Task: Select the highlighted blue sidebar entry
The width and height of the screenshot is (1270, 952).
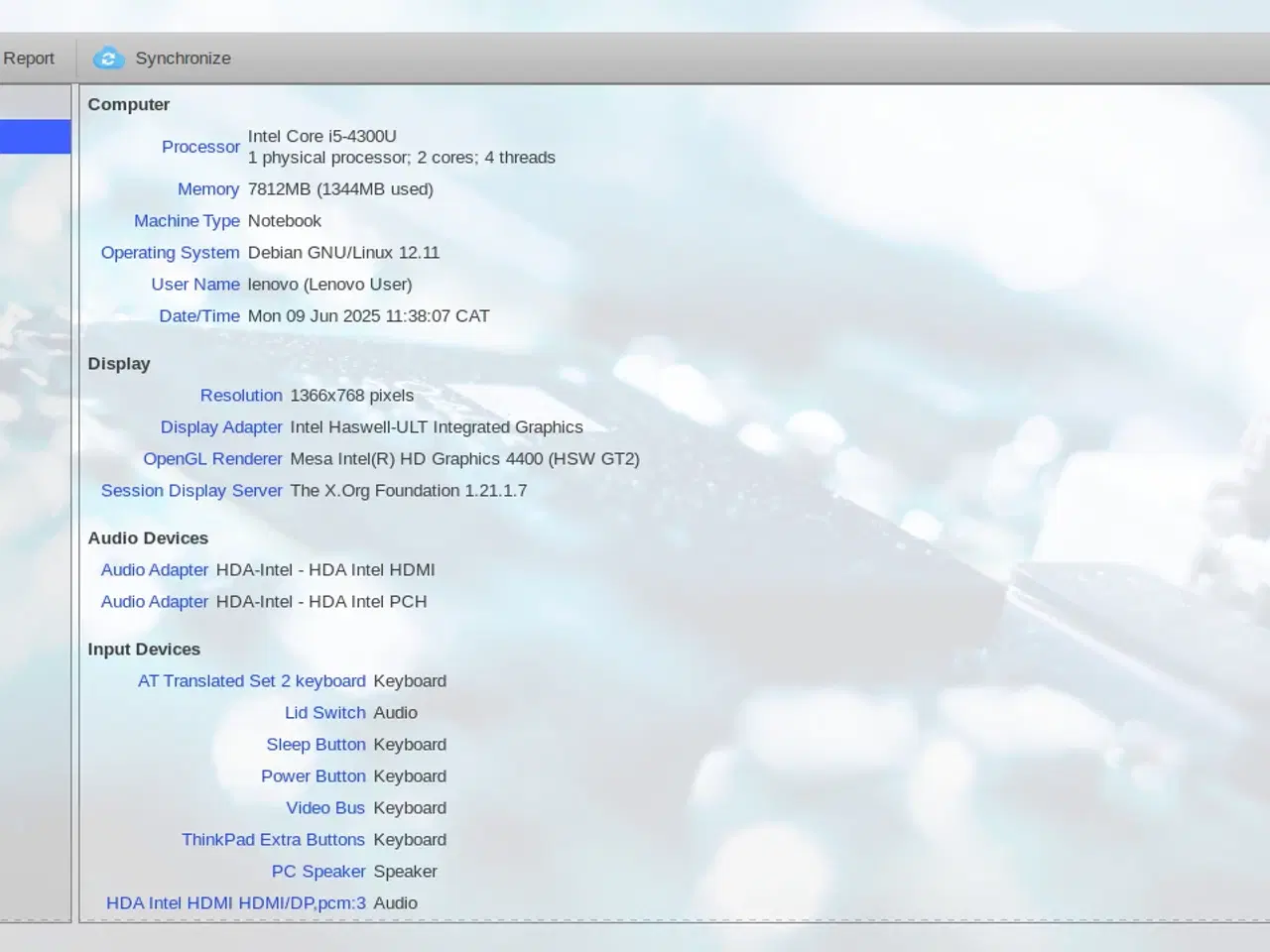Action: pos(35,137)
